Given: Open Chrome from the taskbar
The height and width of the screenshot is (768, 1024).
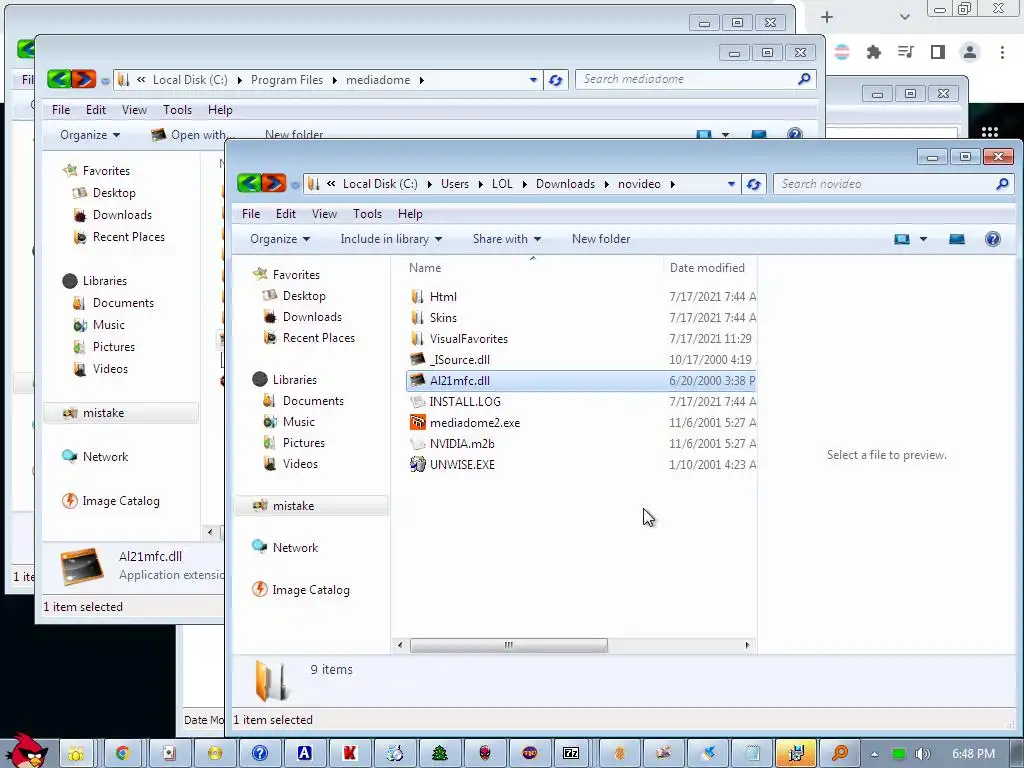Looking at the screenshot, I should click(x=122, y=754).
